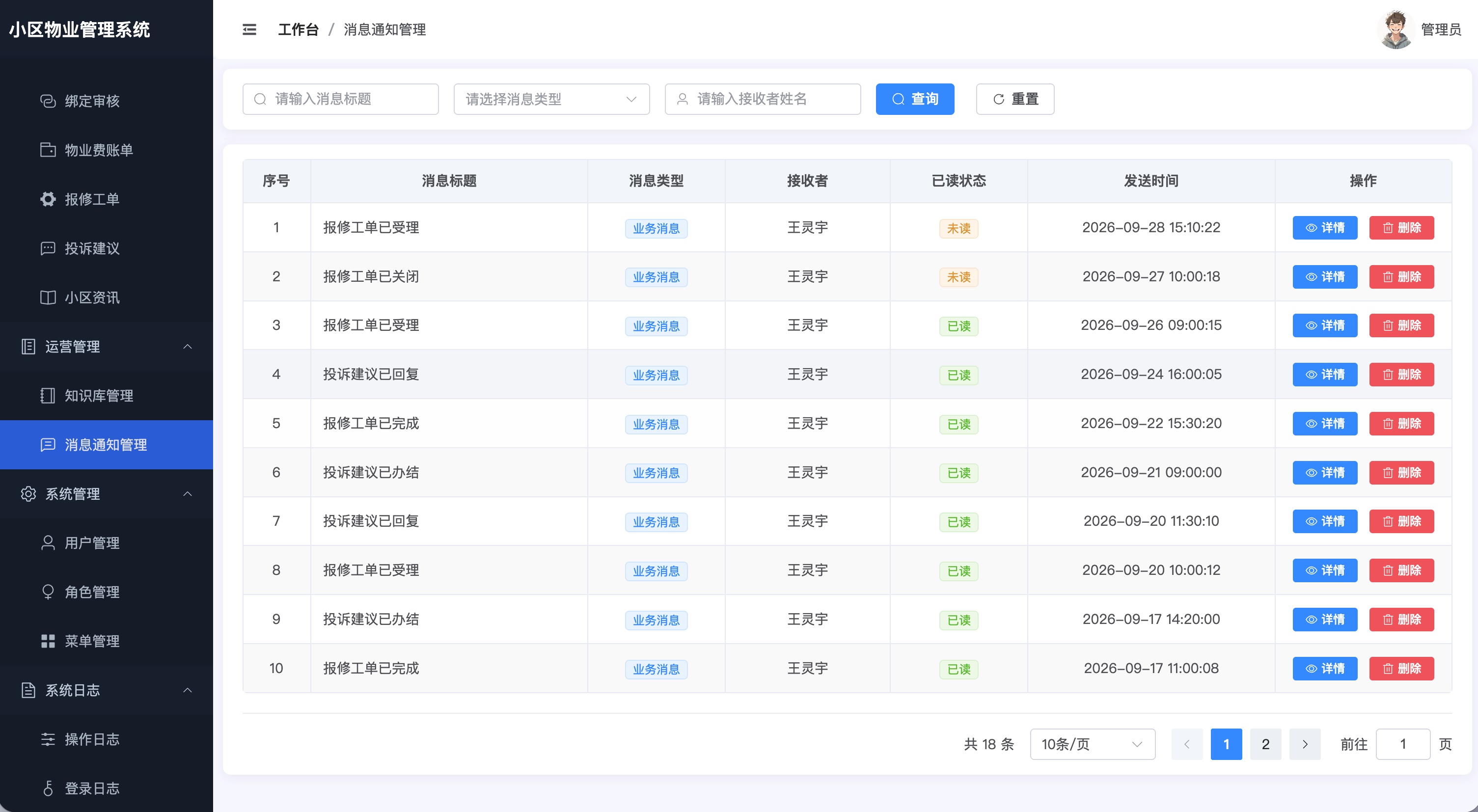Delete row 2 报修工单已关闭

click(1401, 277)
